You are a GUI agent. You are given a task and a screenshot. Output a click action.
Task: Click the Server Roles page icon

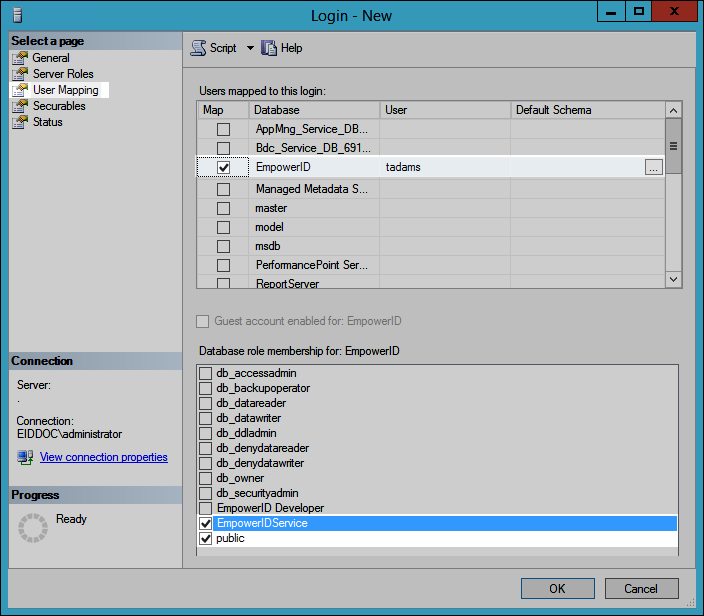[20, 74]
